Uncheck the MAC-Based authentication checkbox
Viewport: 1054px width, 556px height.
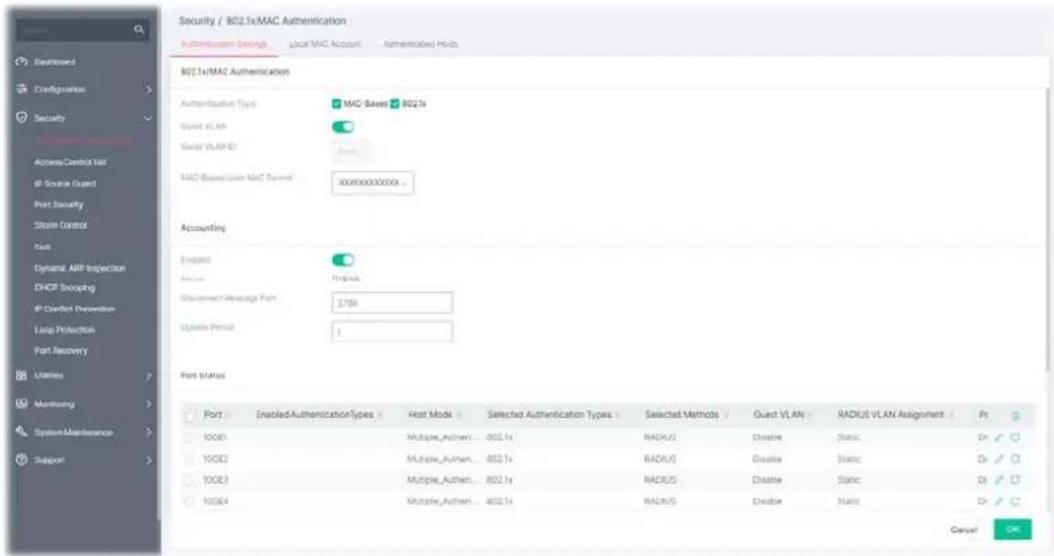pyautogui.click(x=337, y=104)
